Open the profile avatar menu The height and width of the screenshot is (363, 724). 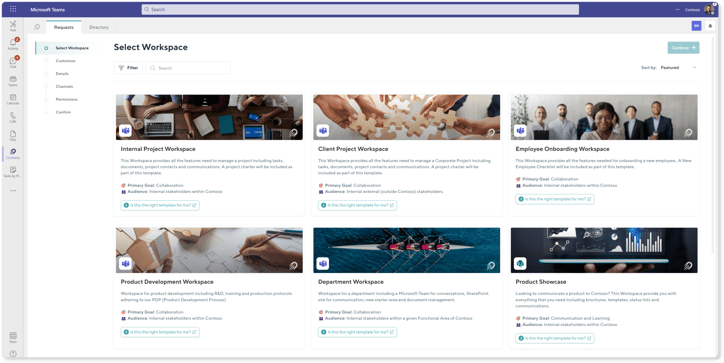709,9
